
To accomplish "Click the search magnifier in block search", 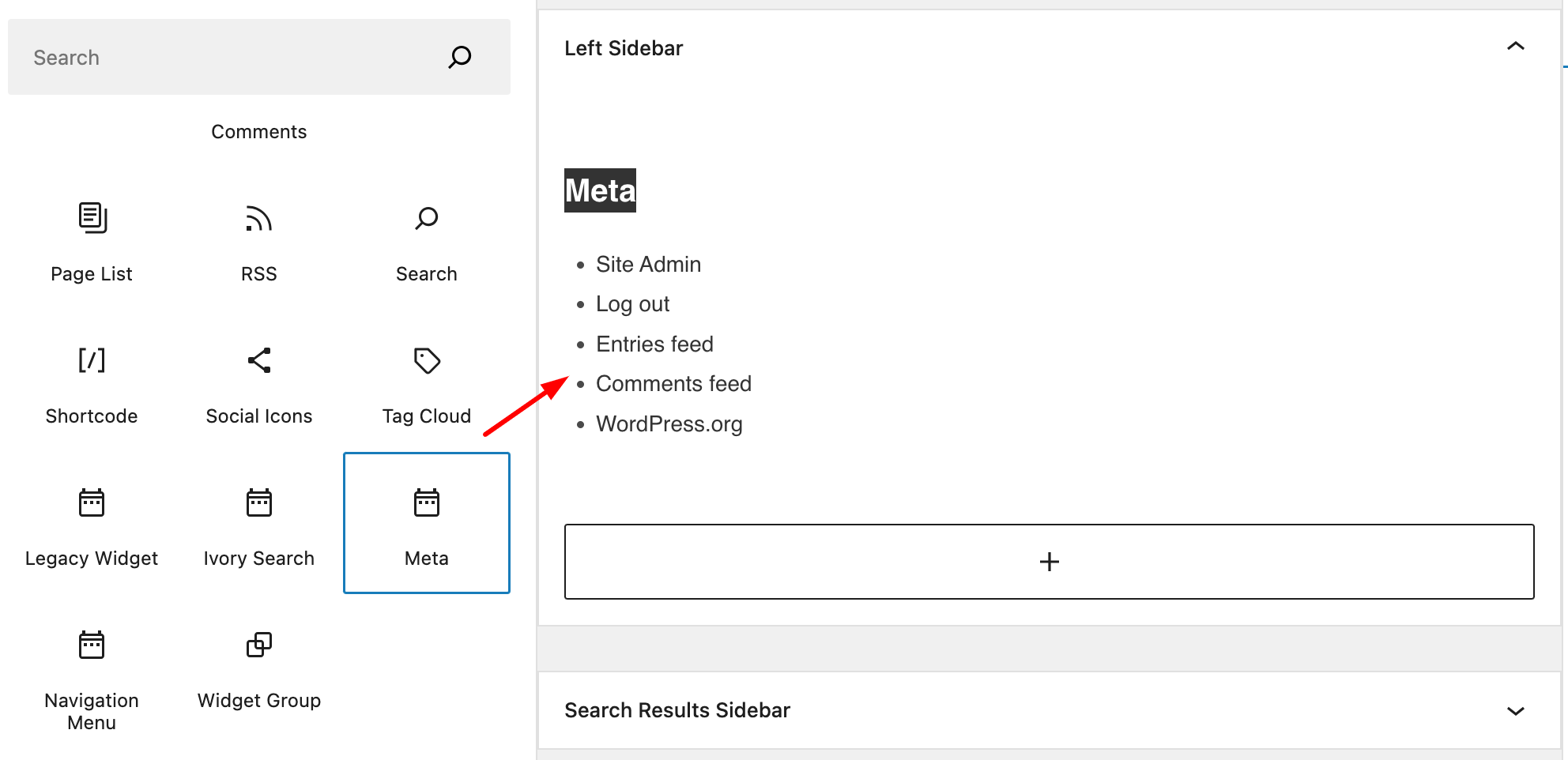I will (x=459, y=56).
